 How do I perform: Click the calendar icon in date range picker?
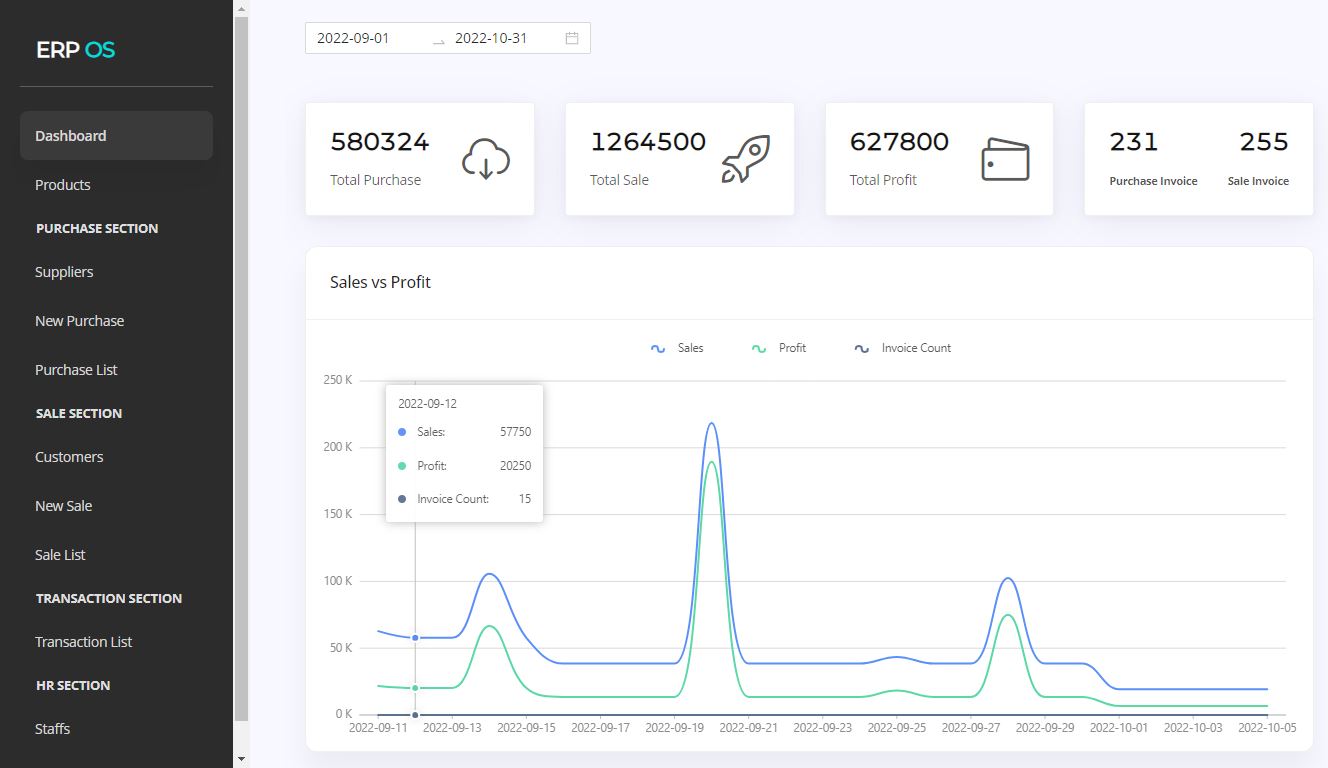tap(572, 38)
